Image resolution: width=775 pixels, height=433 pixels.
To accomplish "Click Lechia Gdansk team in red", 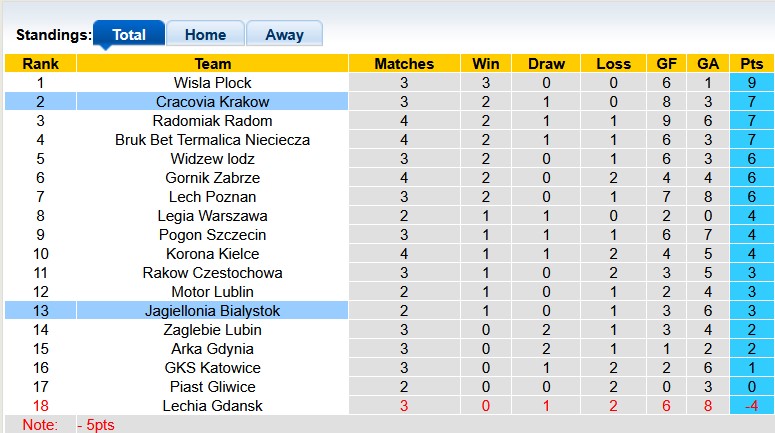I will [x=212, y=406].
